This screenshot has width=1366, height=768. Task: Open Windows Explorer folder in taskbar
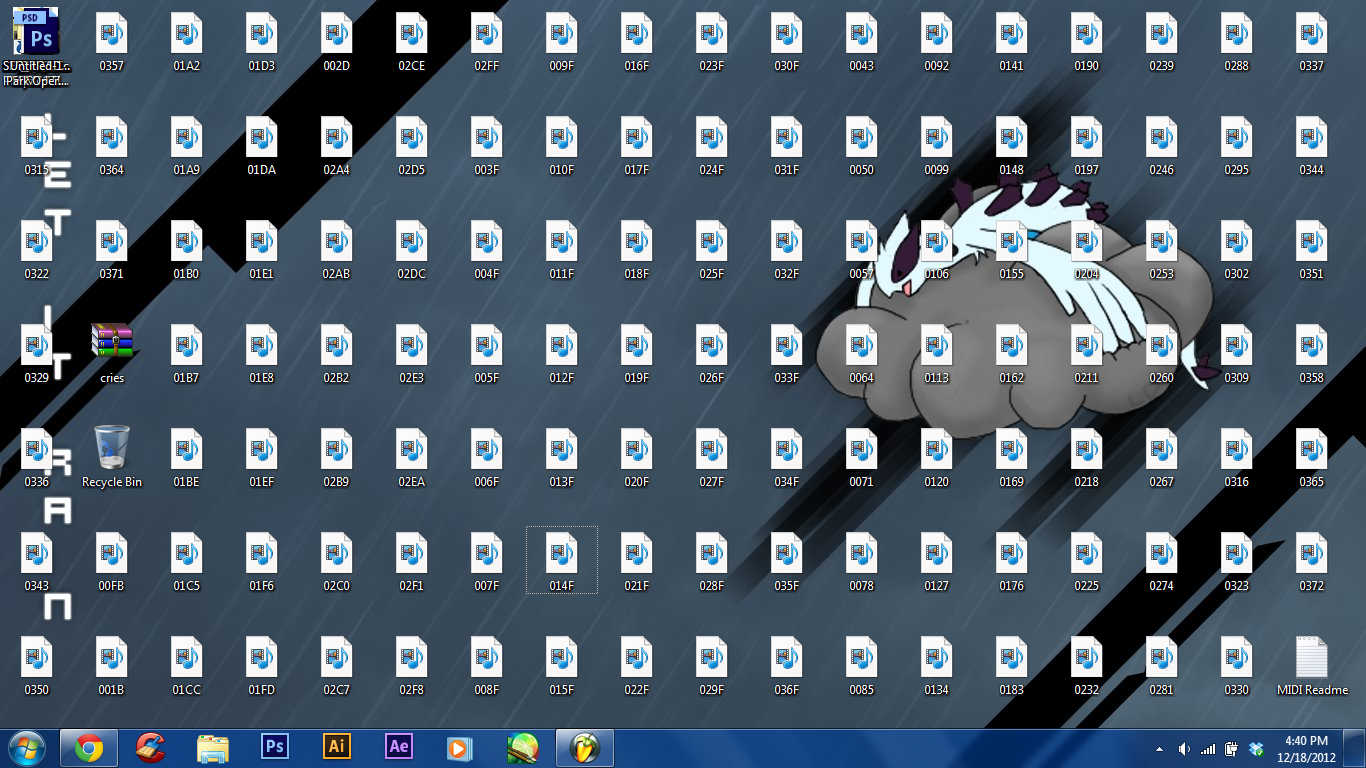point(213,748)
